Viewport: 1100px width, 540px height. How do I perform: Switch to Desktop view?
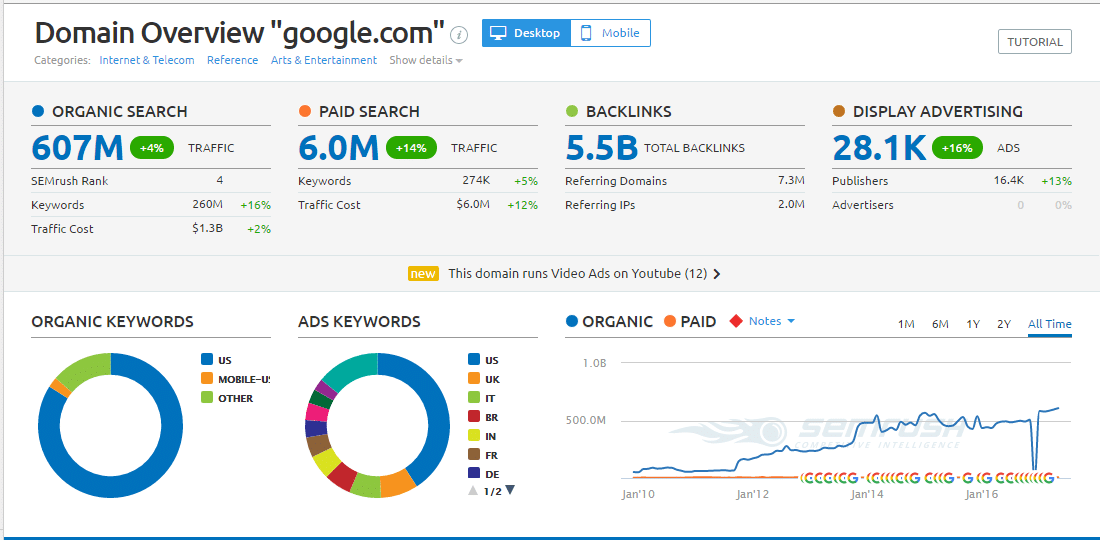coord(526,33)
